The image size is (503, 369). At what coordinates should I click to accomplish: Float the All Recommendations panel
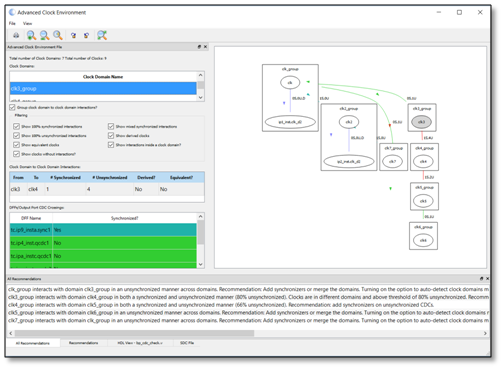(x=481, y=279)
